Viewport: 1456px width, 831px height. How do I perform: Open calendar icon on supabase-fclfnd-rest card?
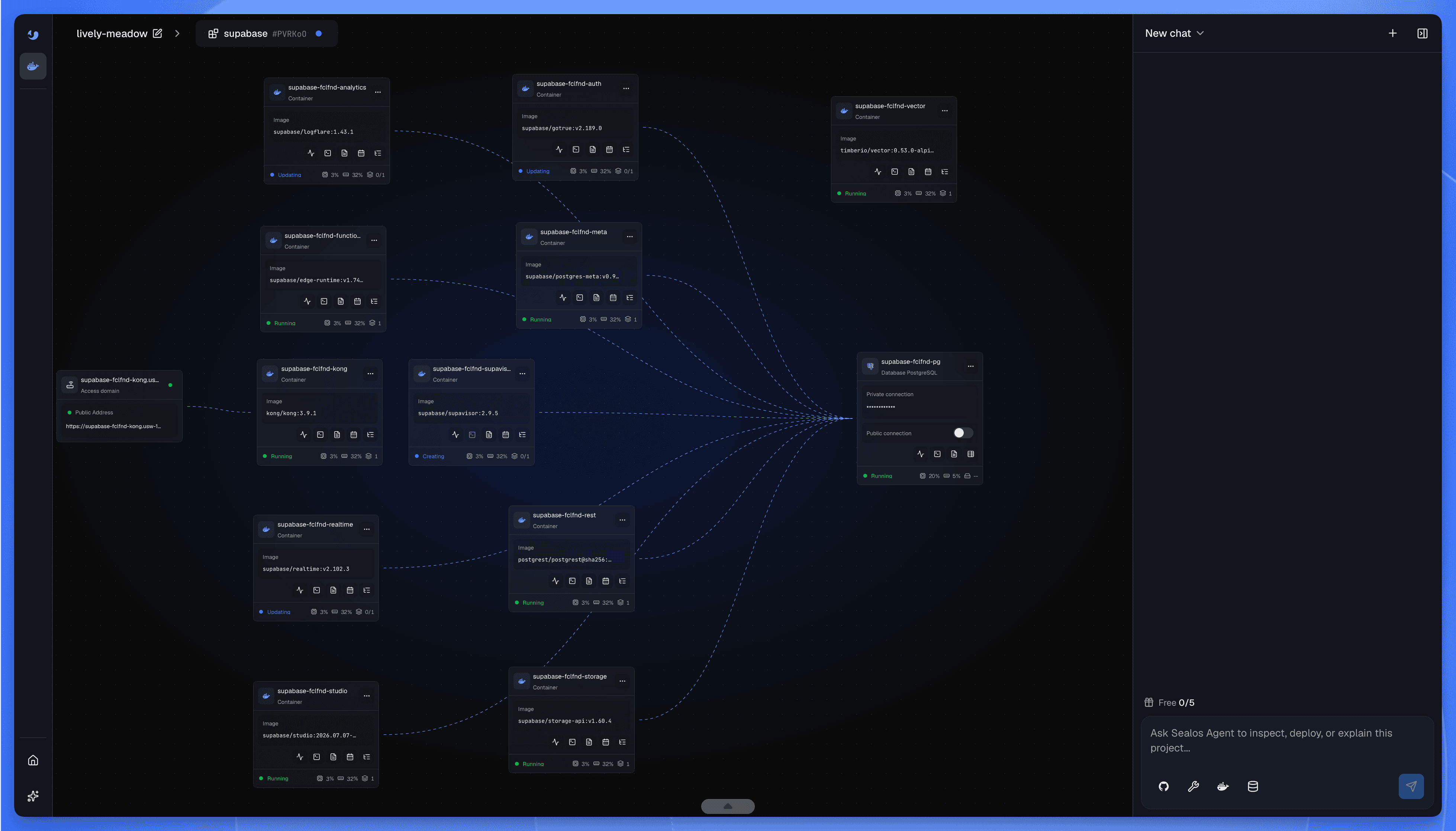(x=606, y=581)
